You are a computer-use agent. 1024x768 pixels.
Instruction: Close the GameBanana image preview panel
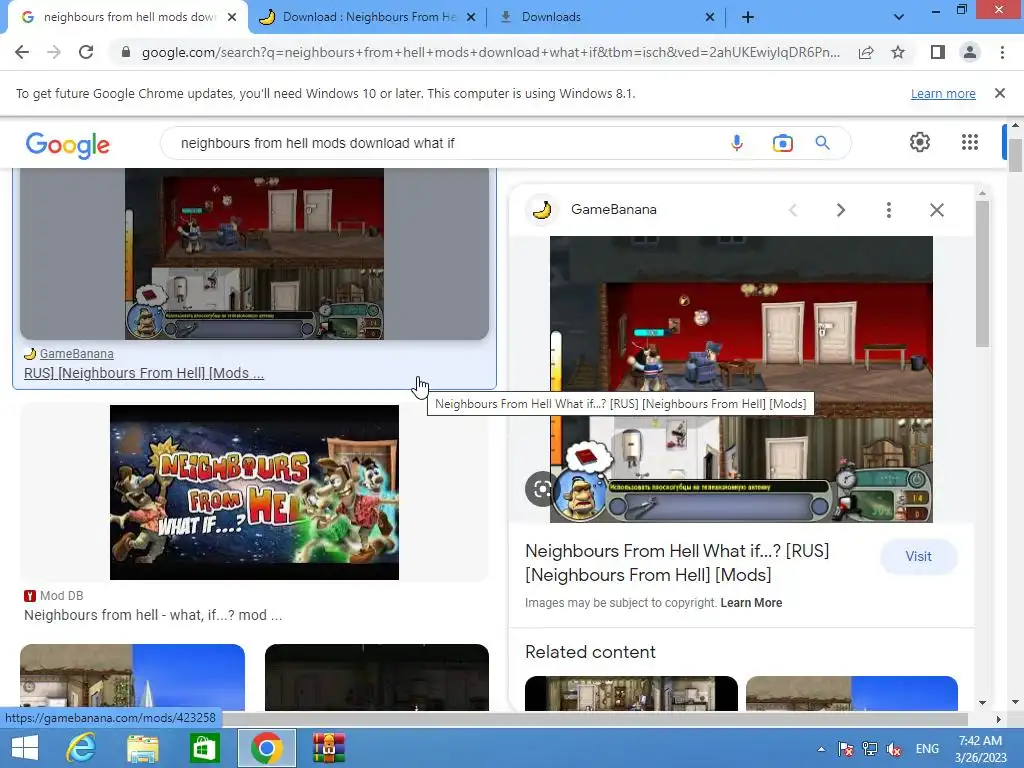(936, 210)
